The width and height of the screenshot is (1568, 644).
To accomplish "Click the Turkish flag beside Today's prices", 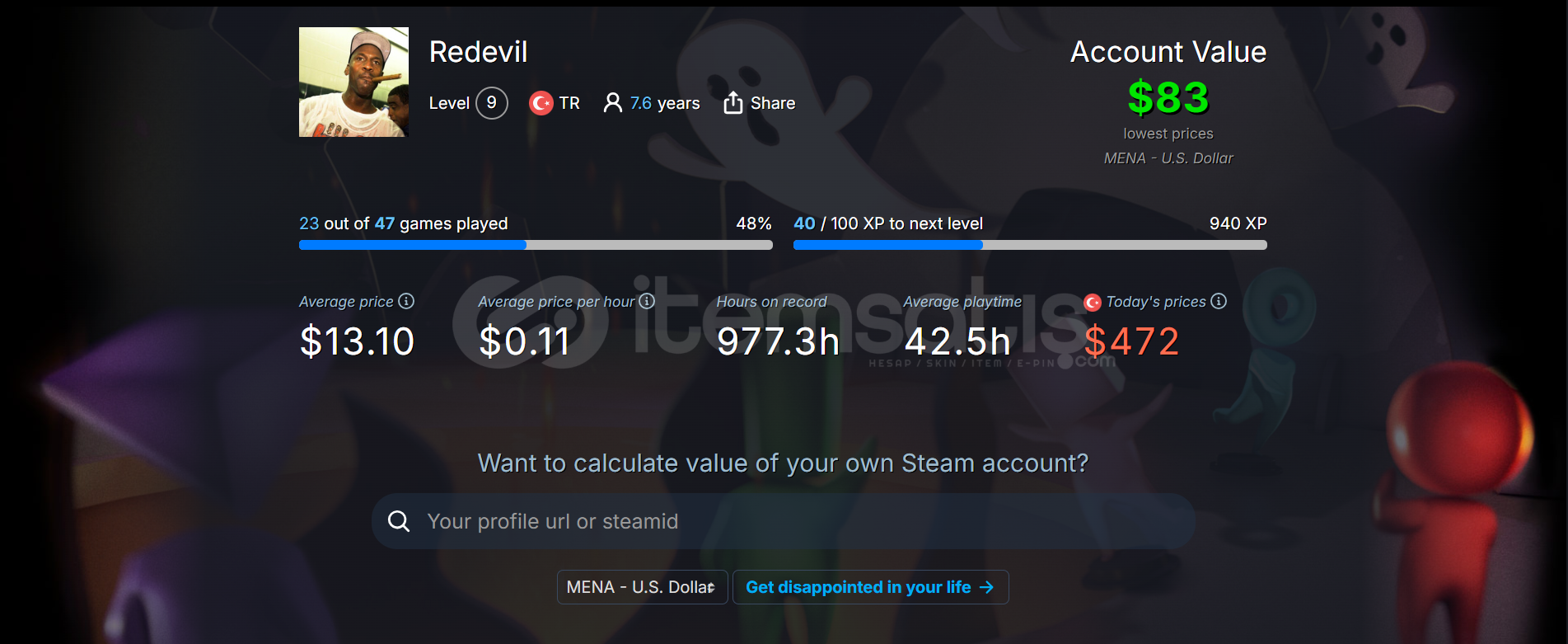I will (x=1092, y=302).
